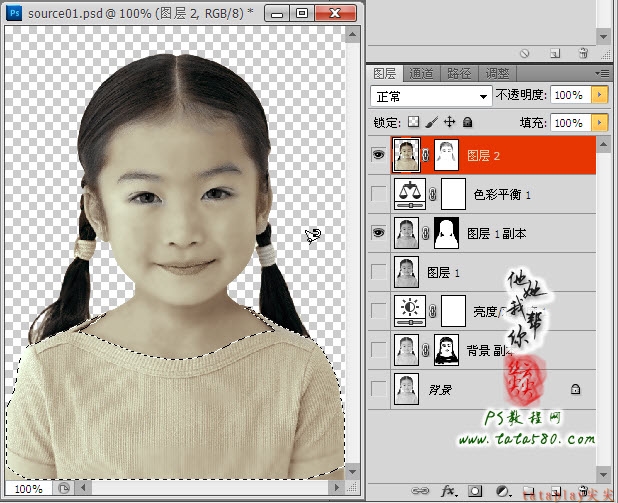
Task: Show brightness adjustment layer visibility
Action: [379, 311]
